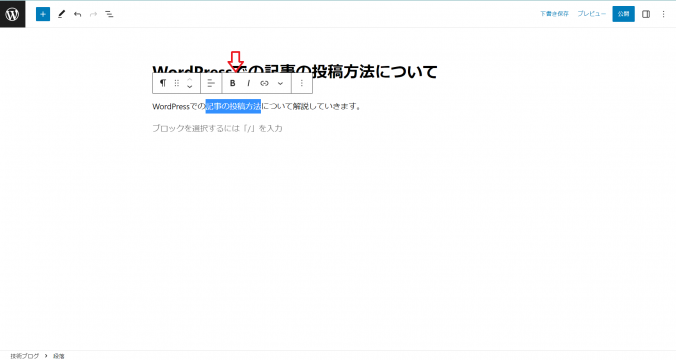Save draft via 下書き保存
The width and height of the screenshot is (676, 360).
554,14
